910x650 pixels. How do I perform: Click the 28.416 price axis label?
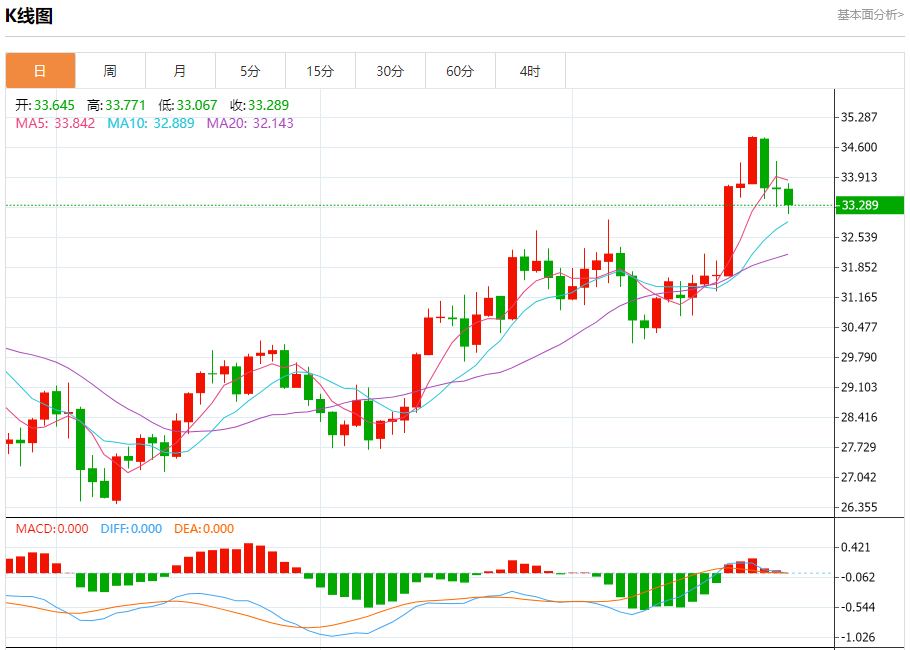coord(859,417)
